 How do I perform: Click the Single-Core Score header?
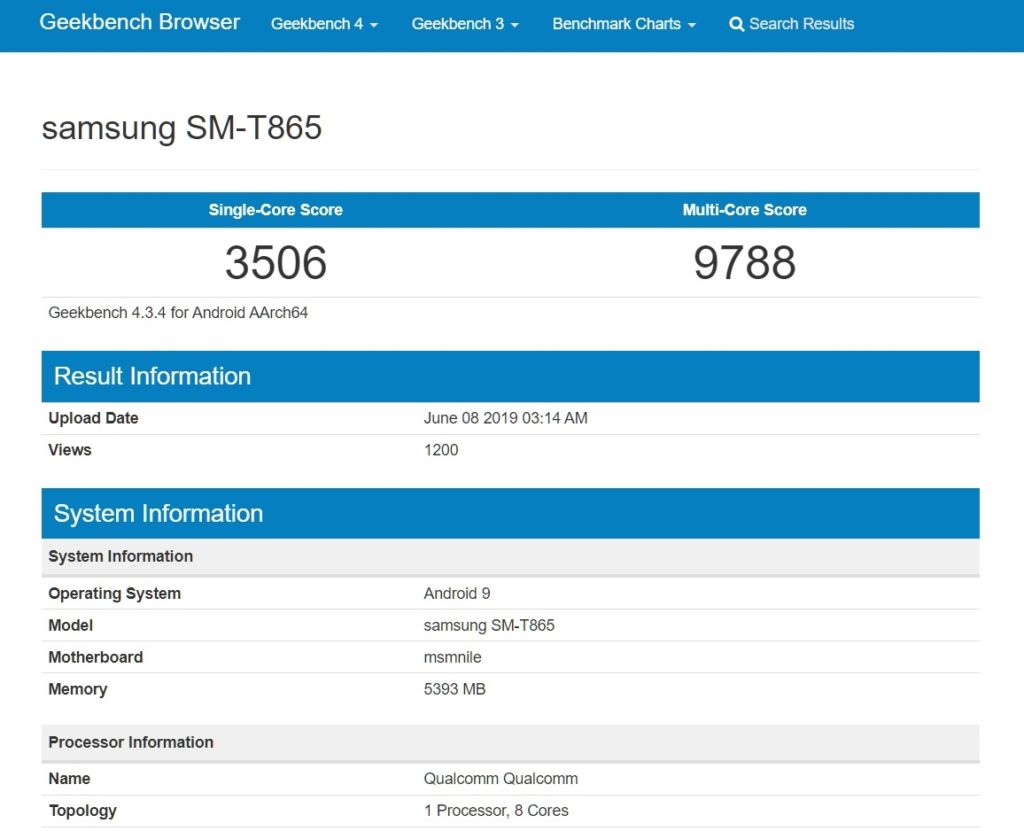[275, 210]
